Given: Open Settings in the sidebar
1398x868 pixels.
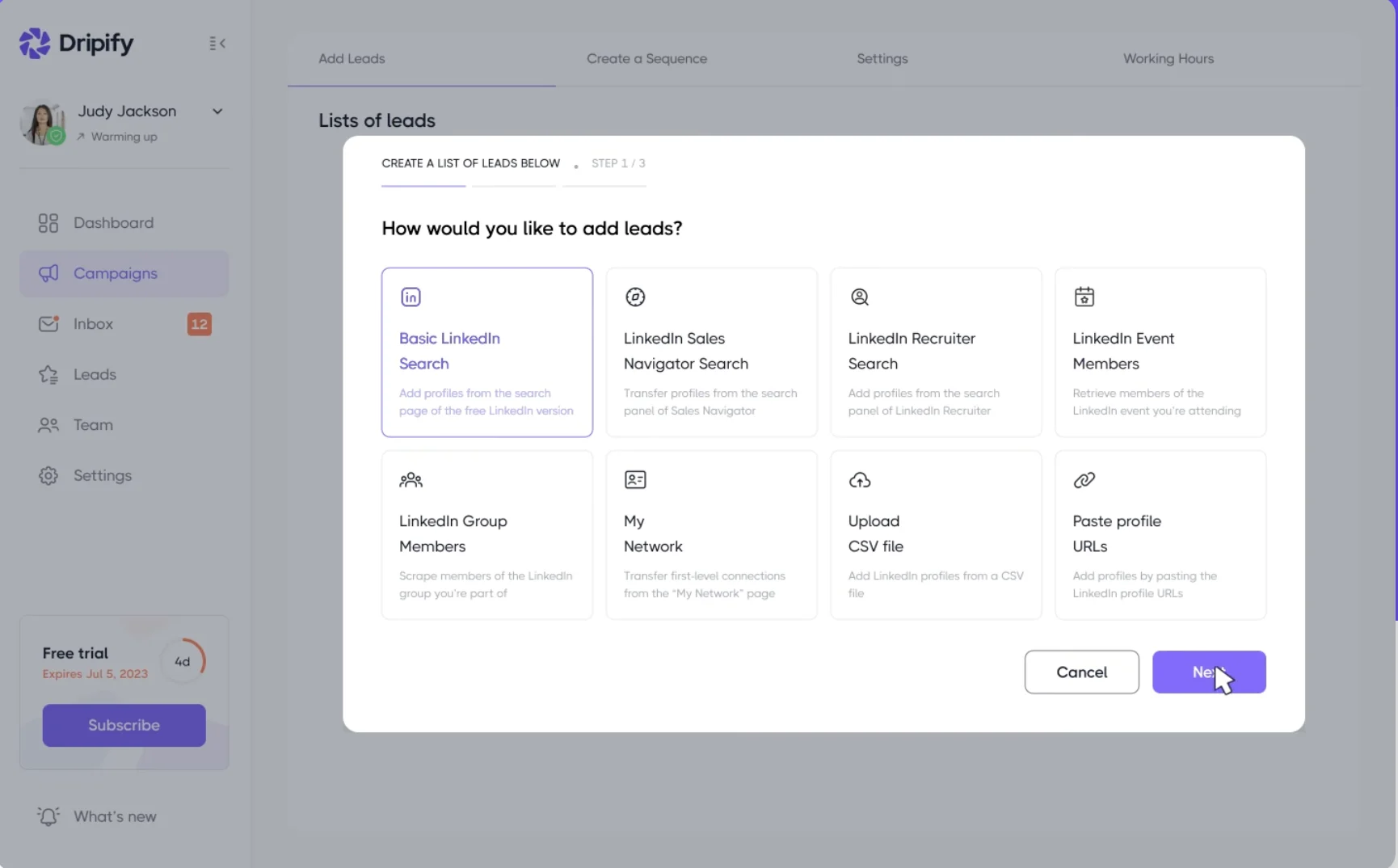Looking at the screenshot, I should [x=124, y=476].
